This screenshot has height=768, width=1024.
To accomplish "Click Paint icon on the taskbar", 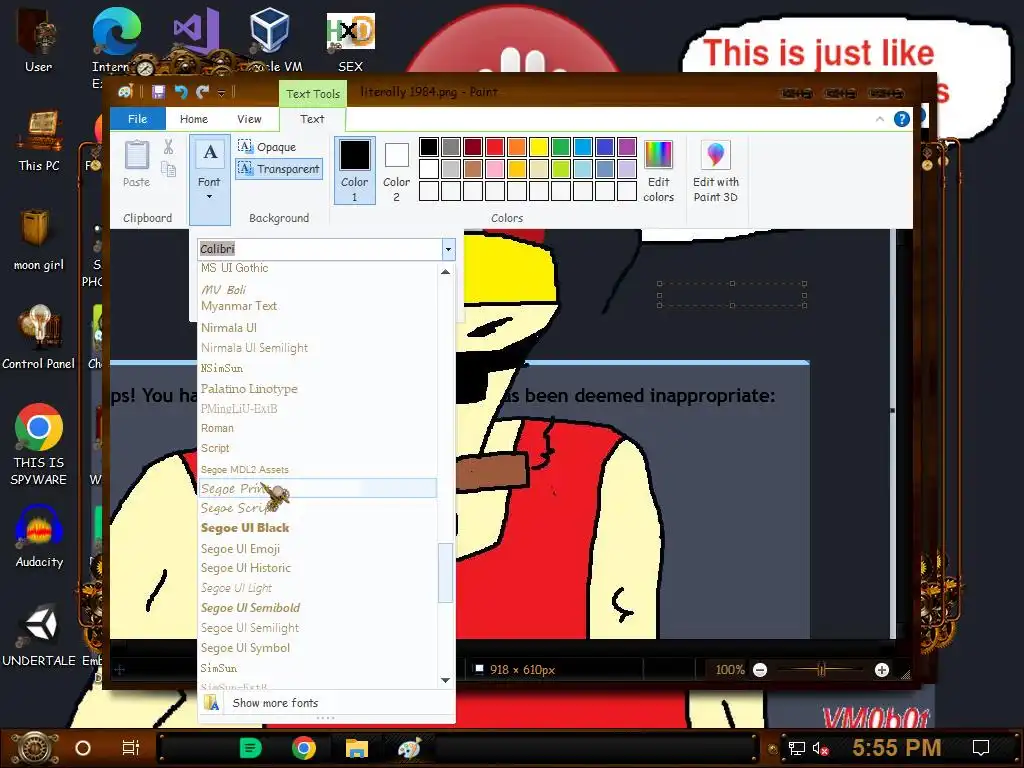I will click(x=409, y=748).
